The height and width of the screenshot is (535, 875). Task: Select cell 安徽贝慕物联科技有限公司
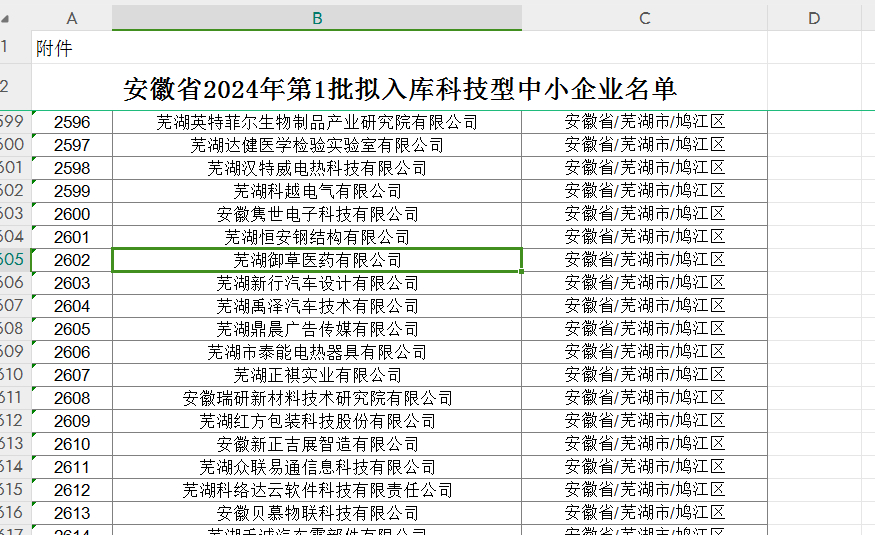317,513
